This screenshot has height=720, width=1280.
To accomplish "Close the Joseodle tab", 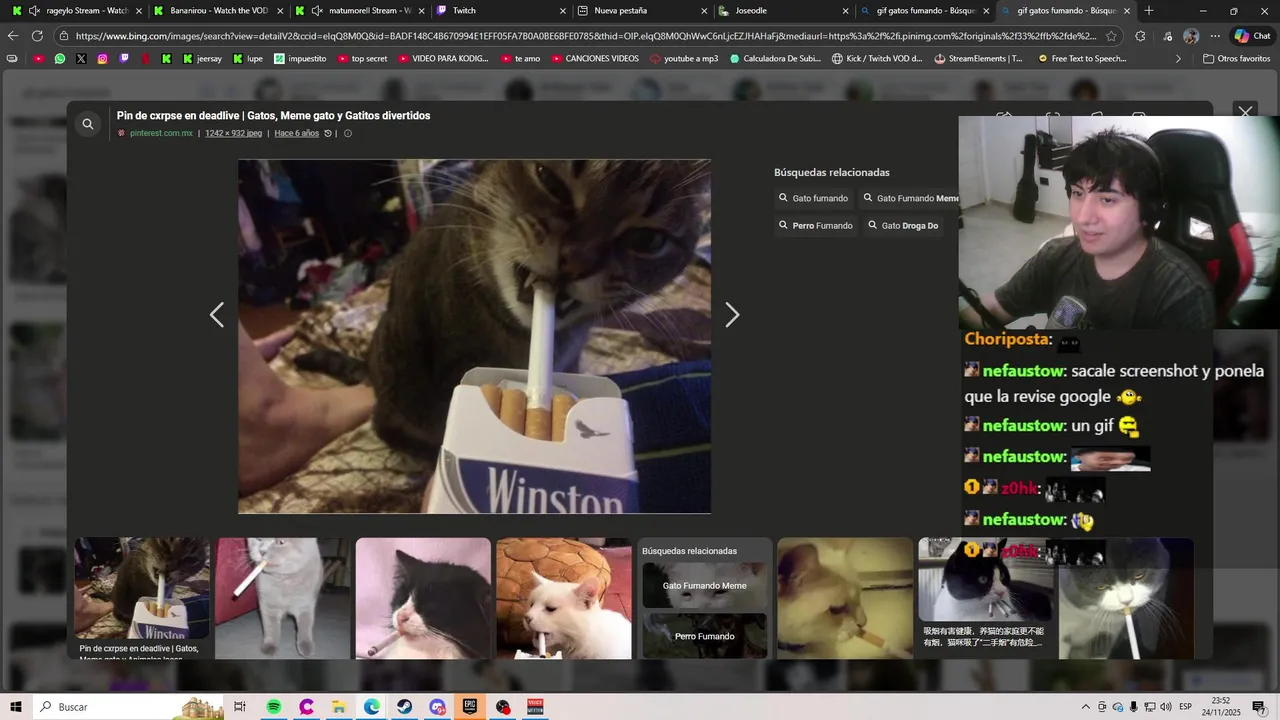I will coord(845,11).
